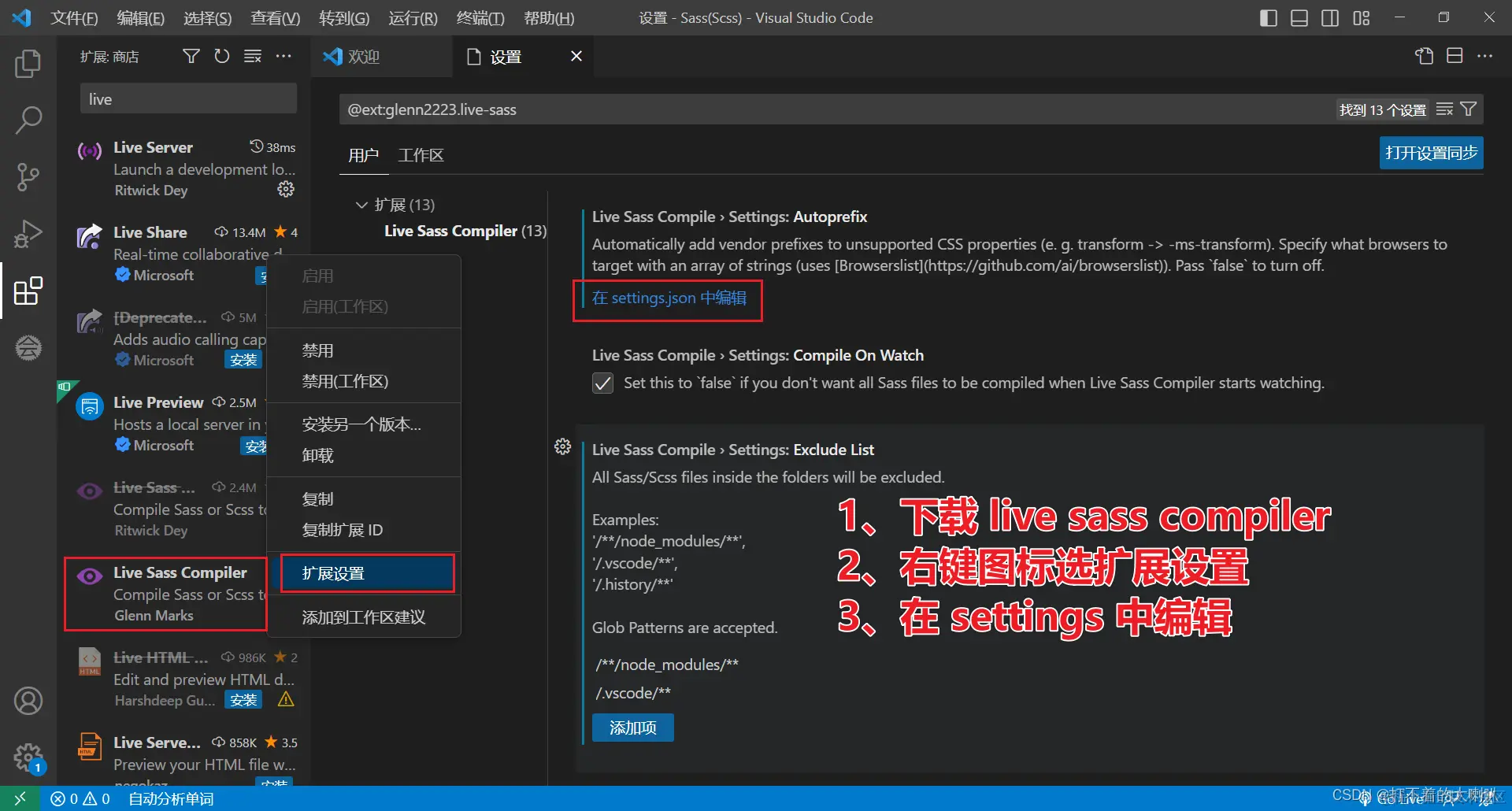Click the manage gear on Live Server extension
Viewport: 1512px width, 811px height.
tap(286, 189)
